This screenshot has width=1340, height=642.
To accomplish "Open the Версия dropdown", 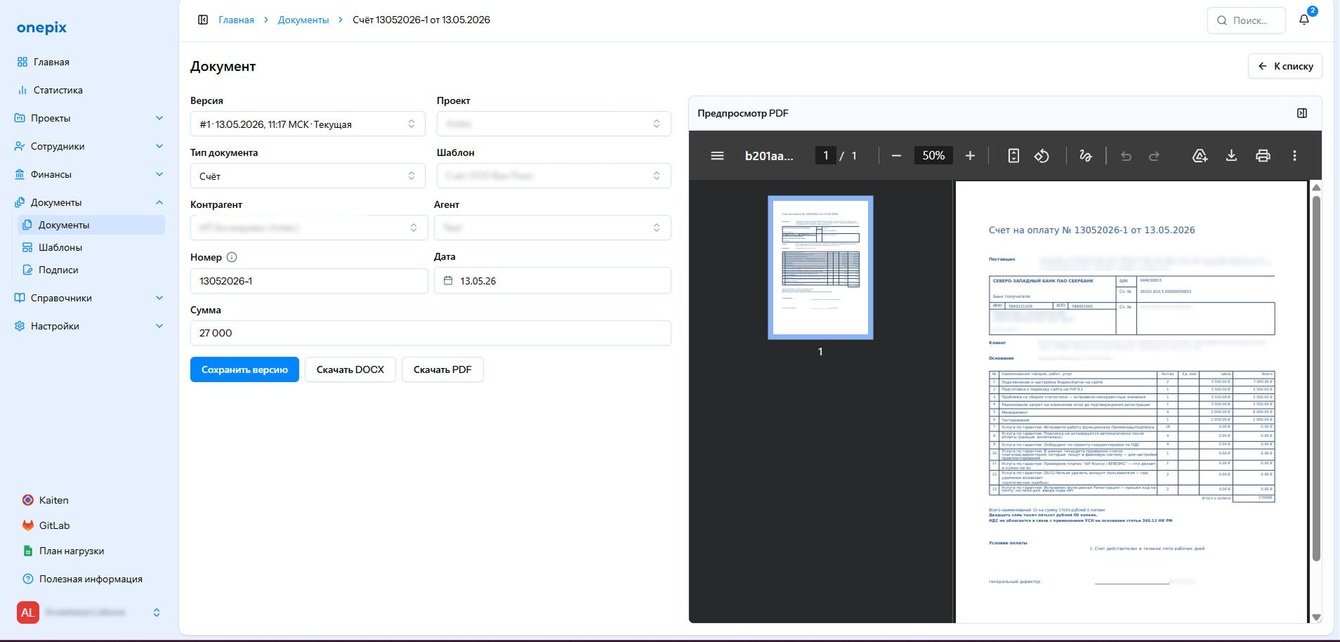I will [308, 124].
